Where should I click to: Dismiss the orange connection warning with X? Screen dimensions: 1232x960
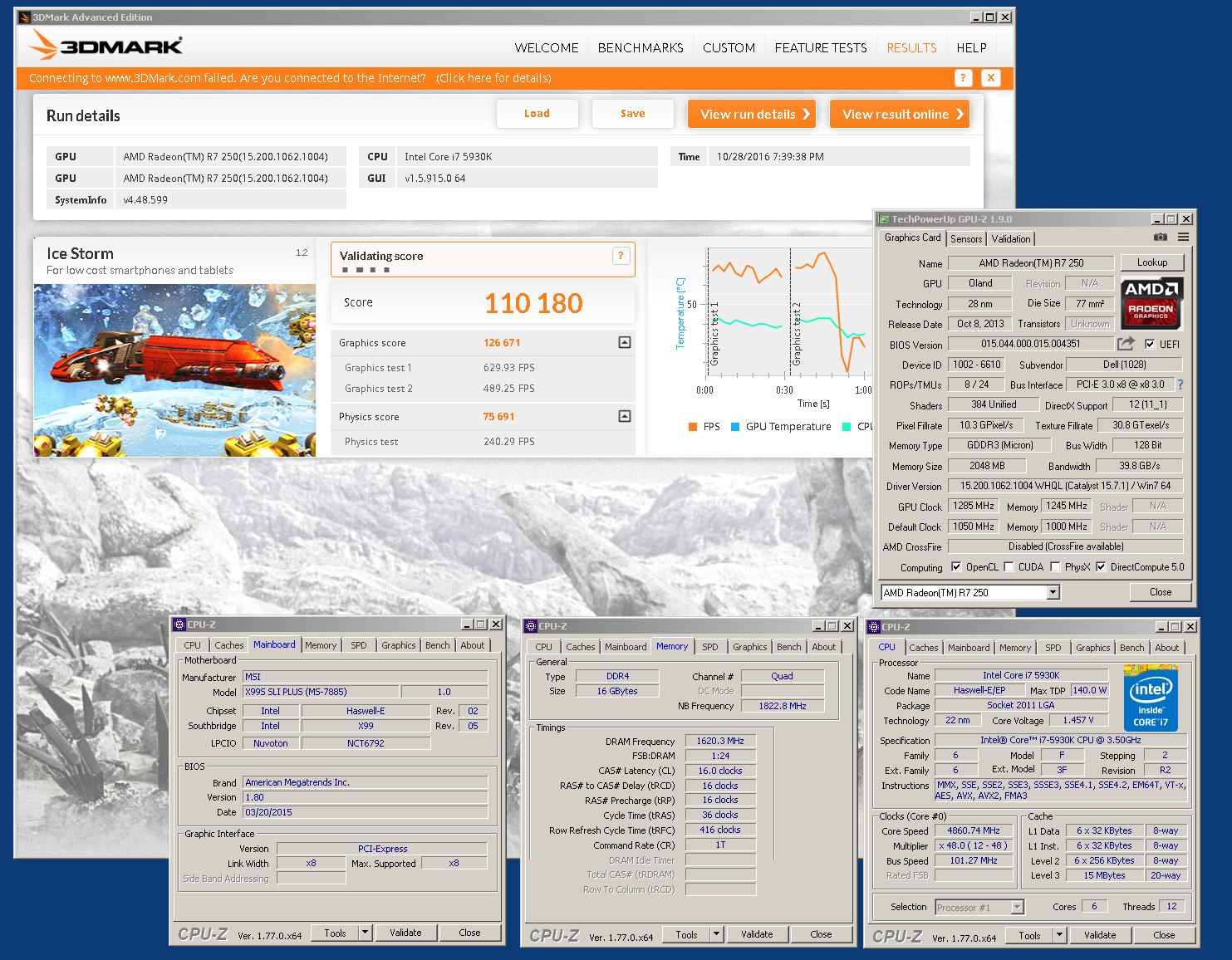(x=990, y=78)
